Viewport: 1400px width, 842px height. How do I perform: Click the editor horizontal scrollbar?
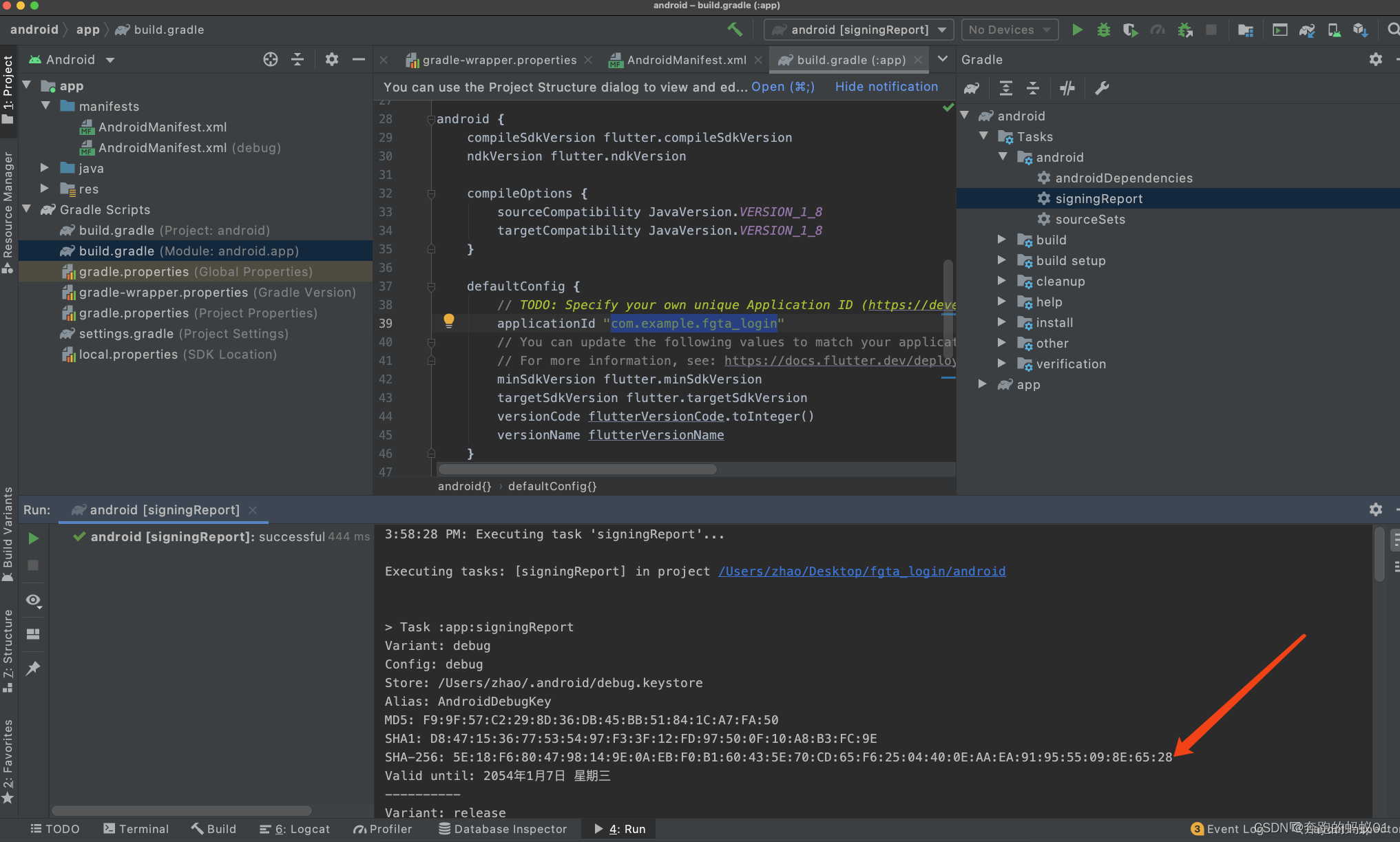tap(577, 470)
